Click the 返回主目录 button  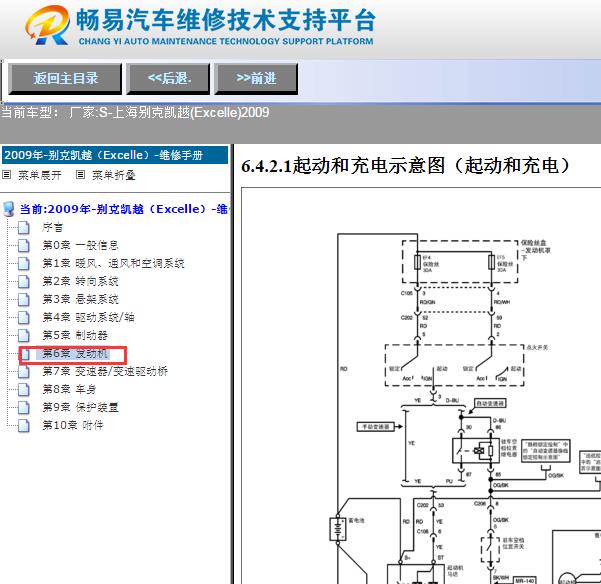point(65,79)
